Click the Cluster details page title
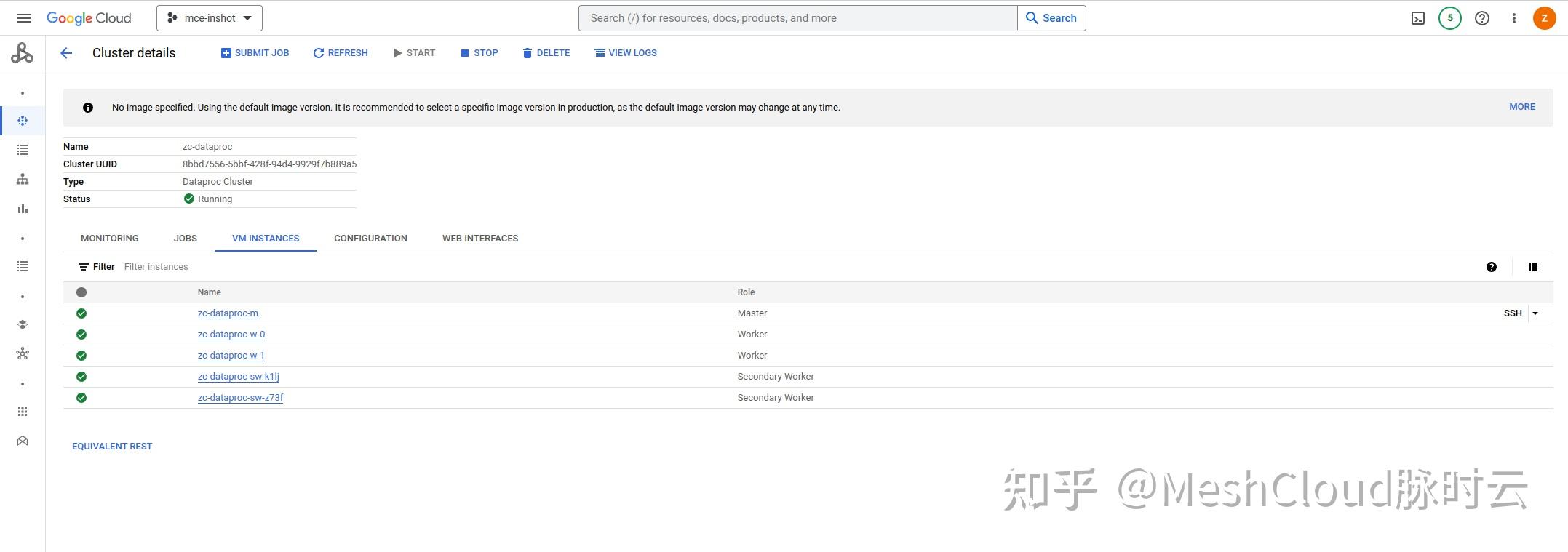 [x=134, y=53]
